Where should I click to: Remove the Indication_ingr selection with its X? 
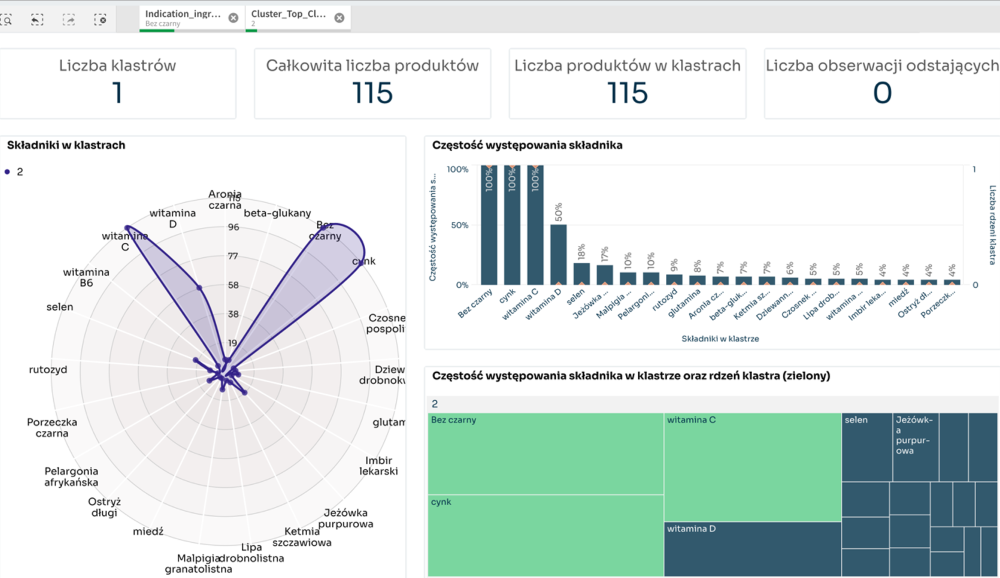[x=233, y=18]
